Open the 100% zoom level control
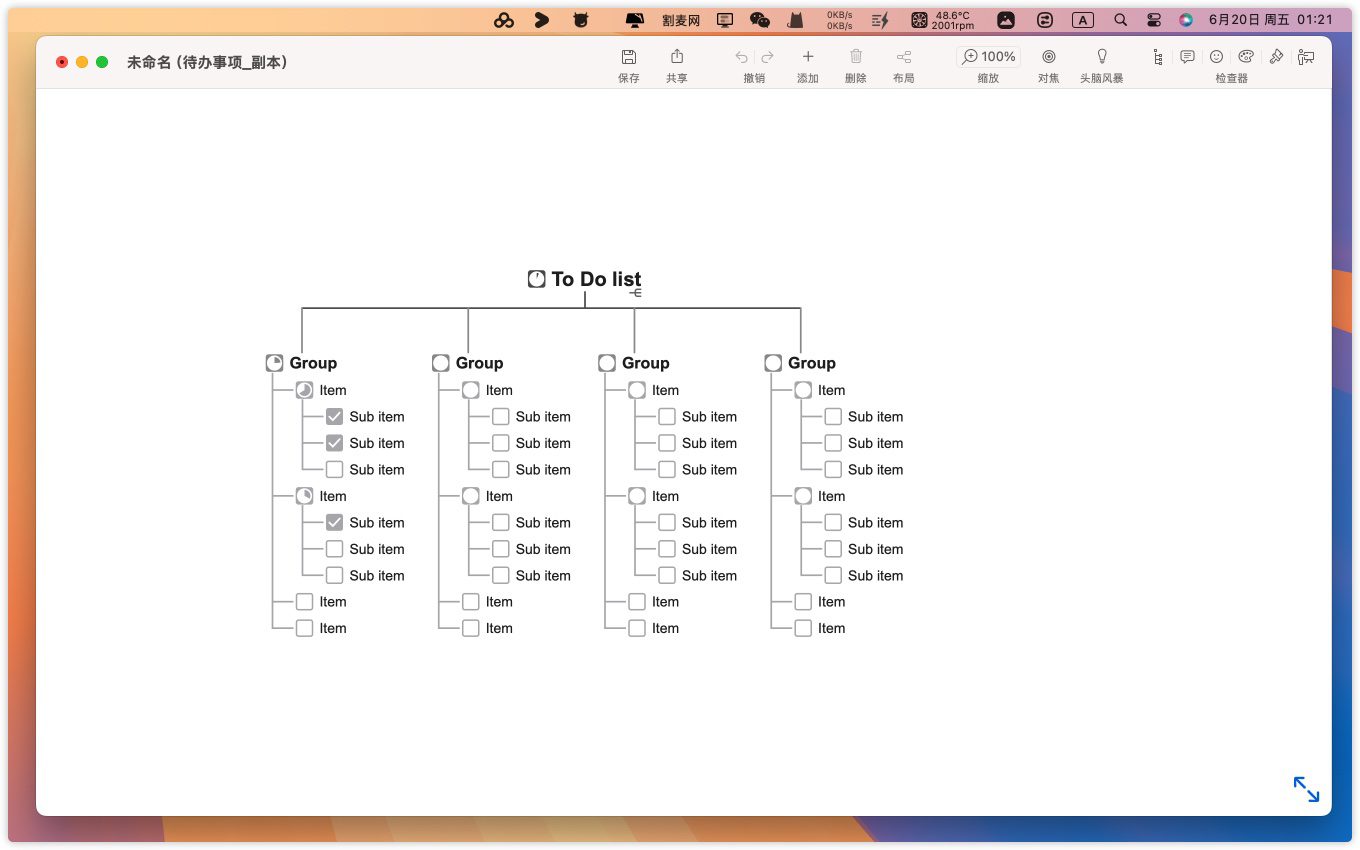Screen dimensions: 1360x850 click(988, 57)
